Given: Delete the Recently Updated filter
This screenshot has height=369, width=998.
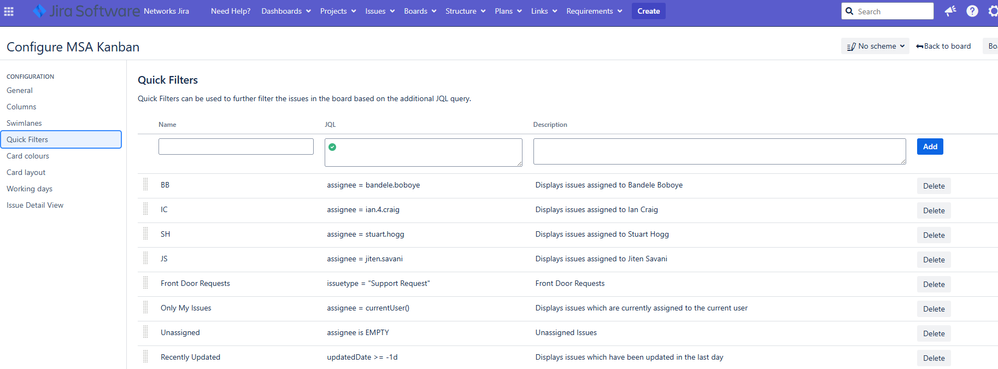Looking at the screenshot, I should [x=934, y=358].
